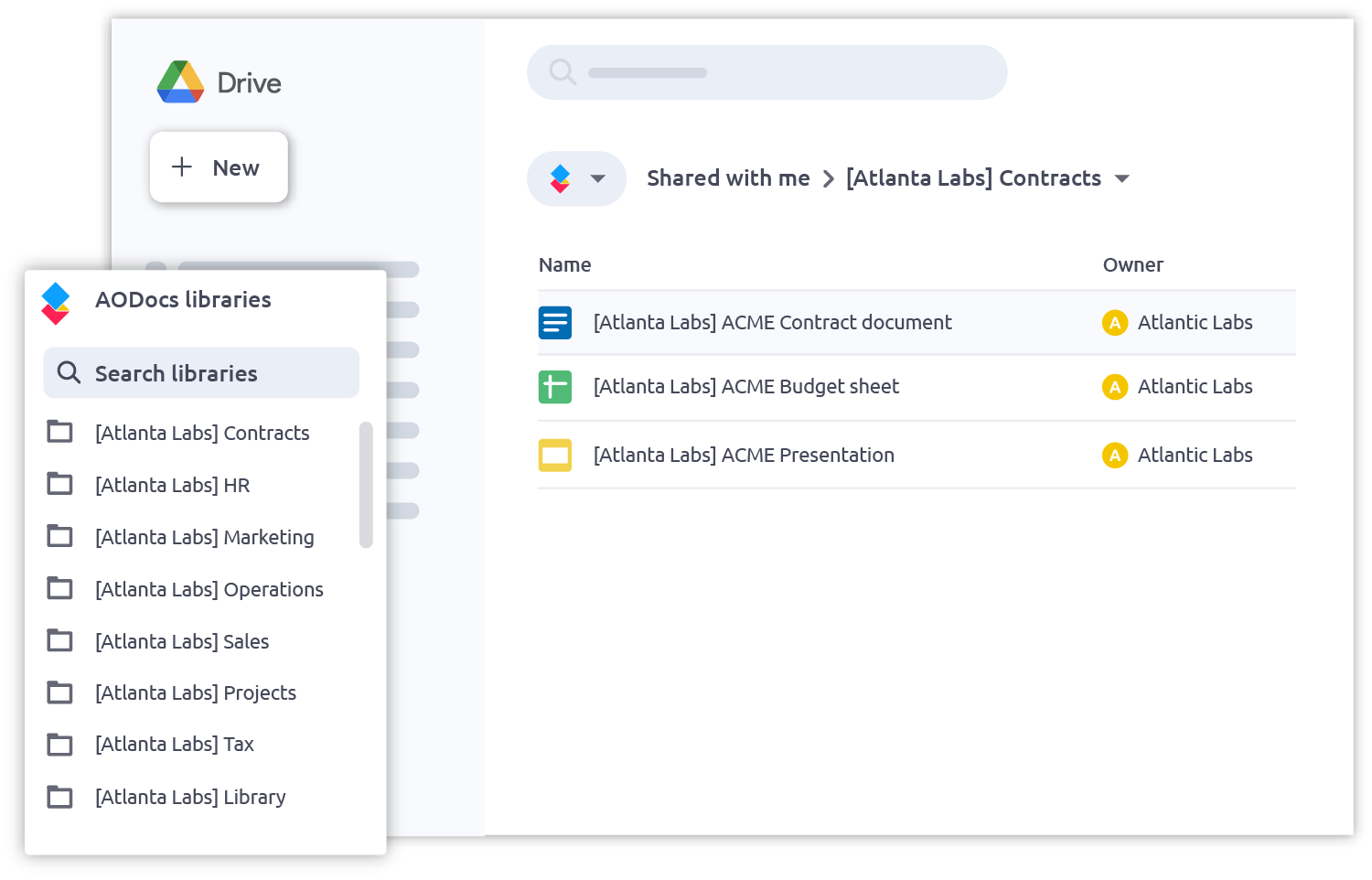This screenshot has height=880, width=1372.
Task: Click Atlantic Labs avatar in Budget sheet row
Action: tap(1115, 387)
